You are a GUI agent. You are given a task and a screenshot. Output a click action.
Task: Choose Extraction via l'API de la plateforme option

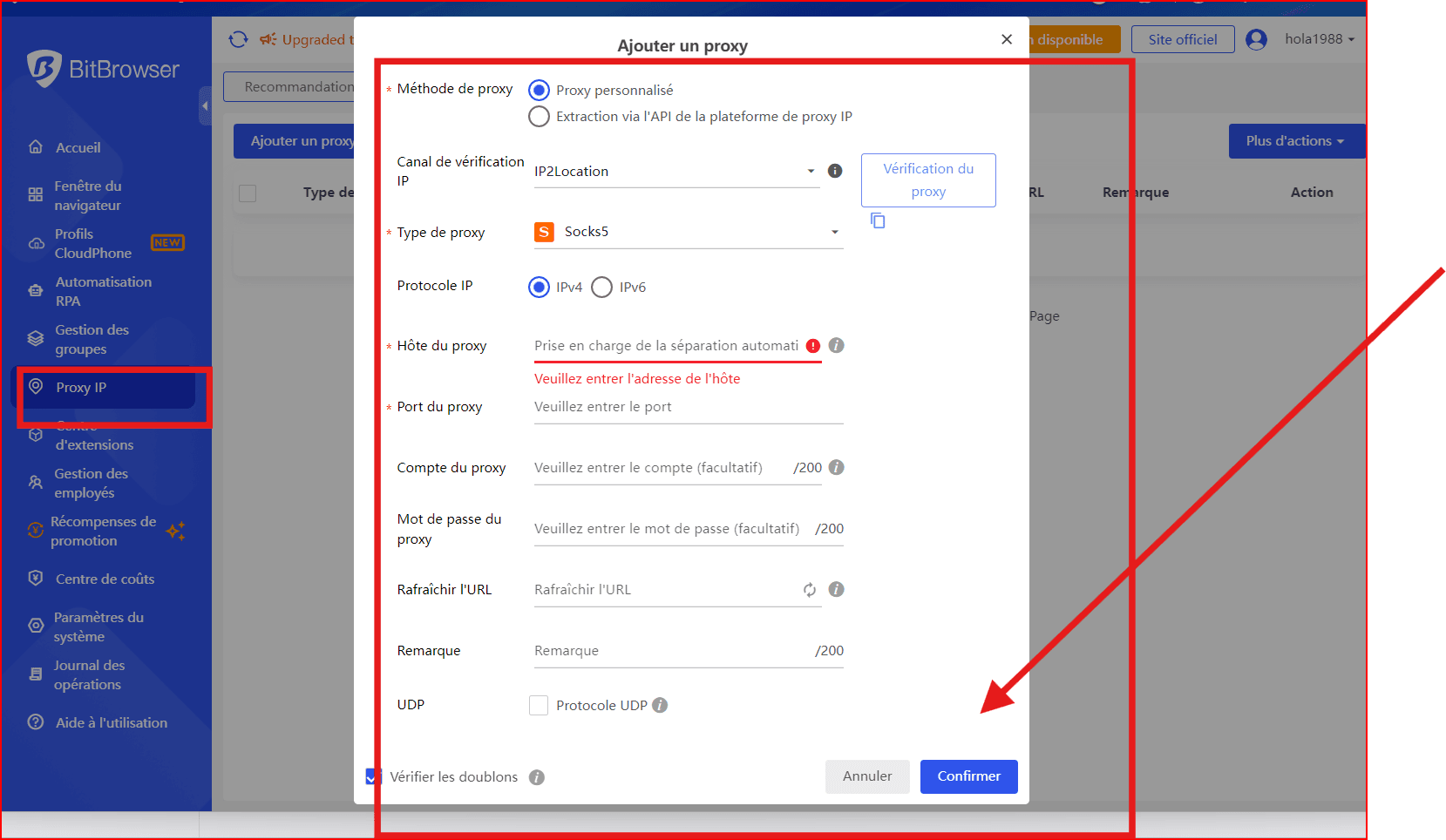click(x=540, y=117)
